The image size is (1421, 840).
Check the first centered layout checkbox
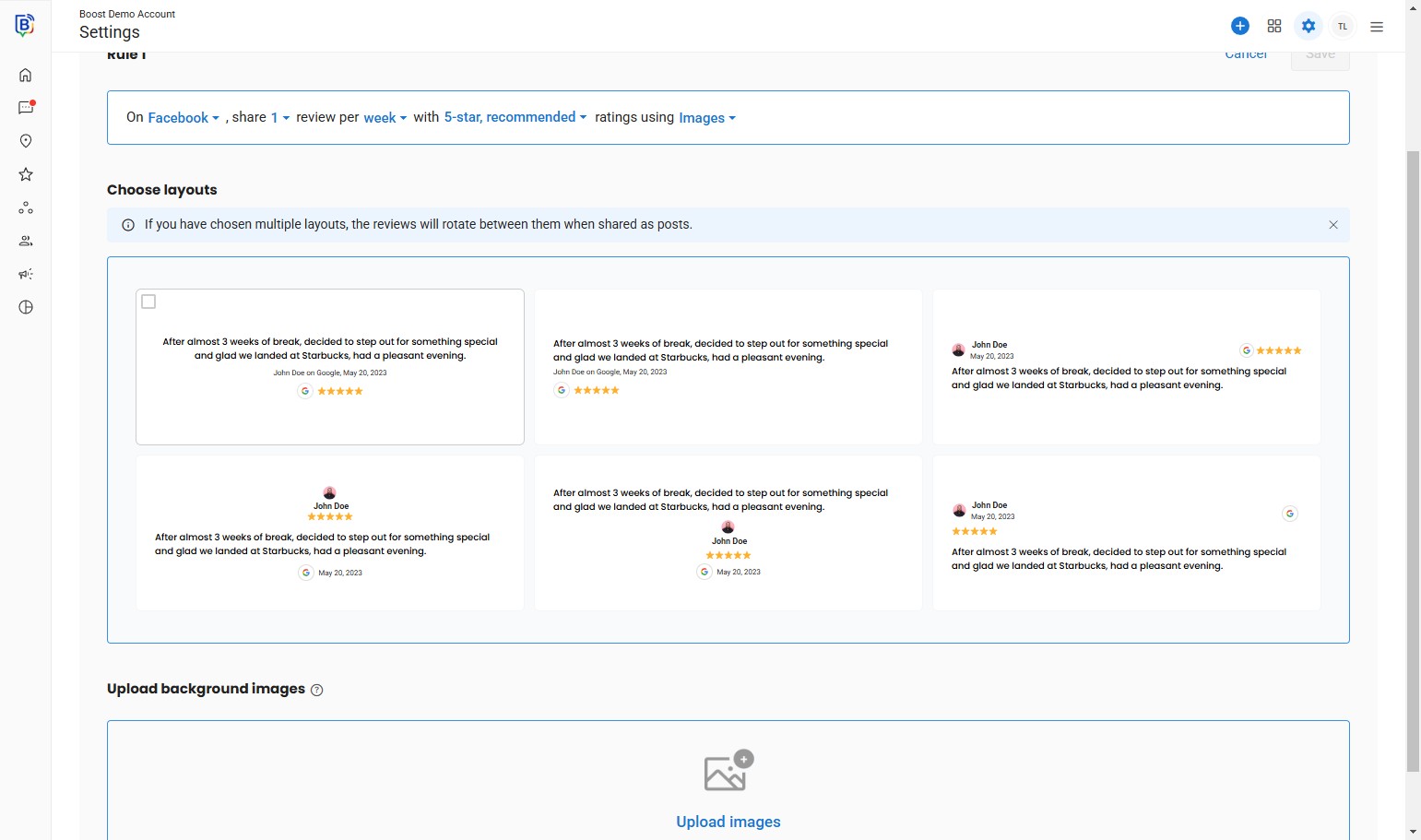[x=148, y=302]
